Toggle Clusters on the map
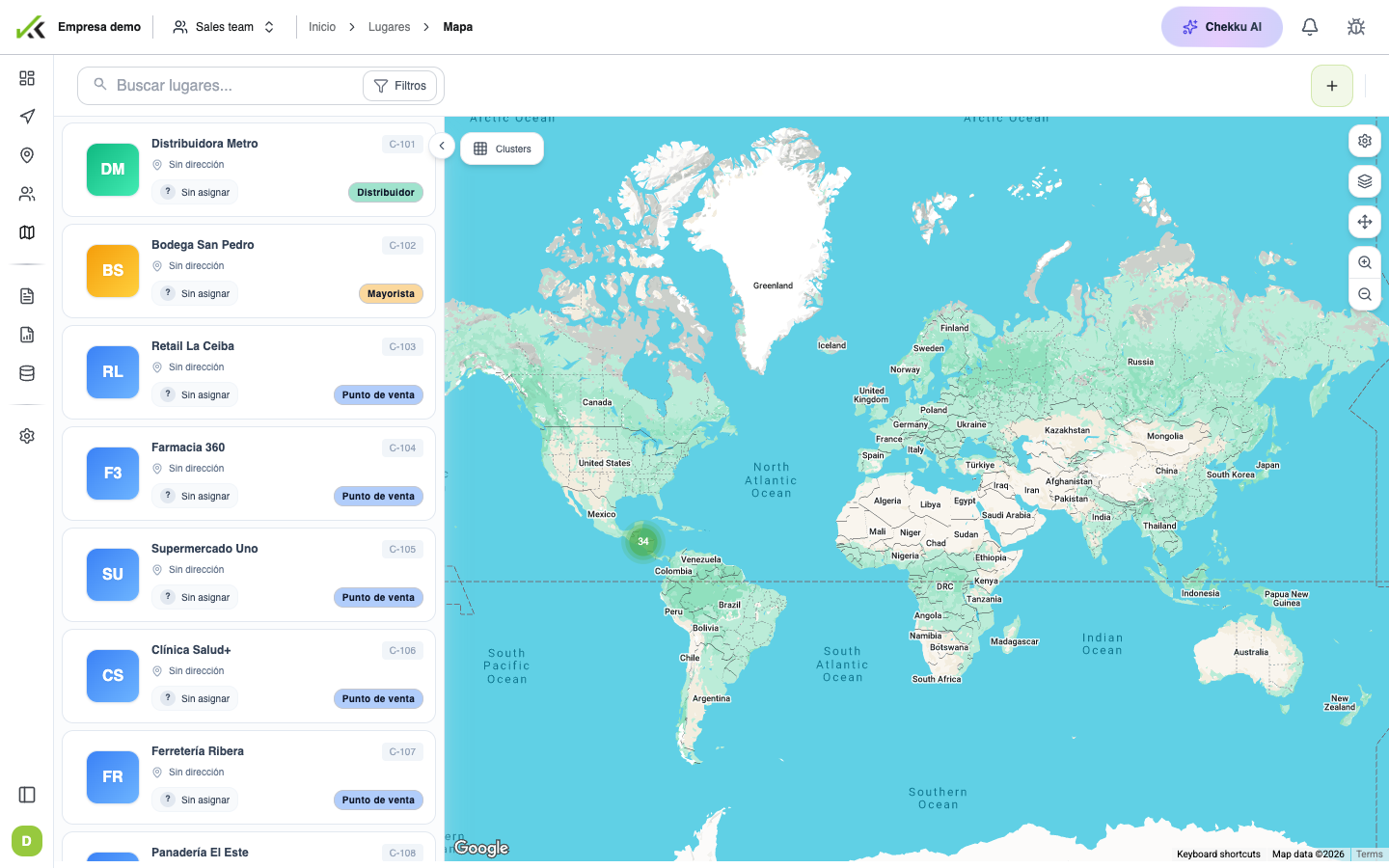This screenshot has width=1389, height=868. 503,149
